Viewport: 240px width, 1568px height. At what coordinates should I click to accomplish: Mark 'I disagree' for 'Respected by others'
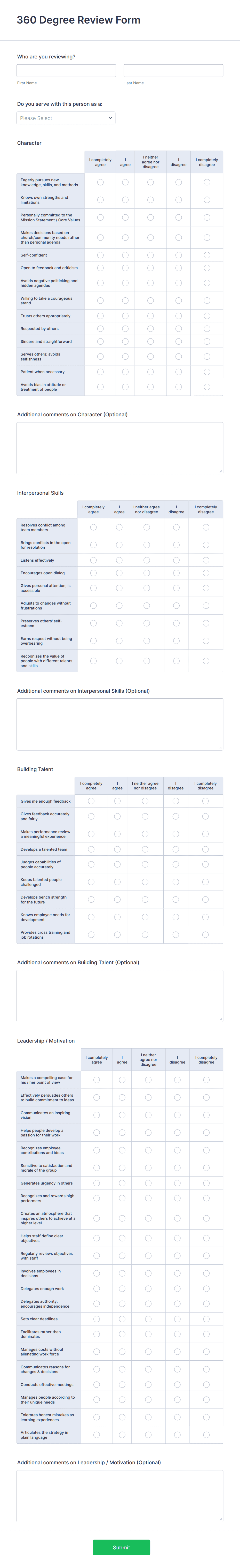(177, 328)
